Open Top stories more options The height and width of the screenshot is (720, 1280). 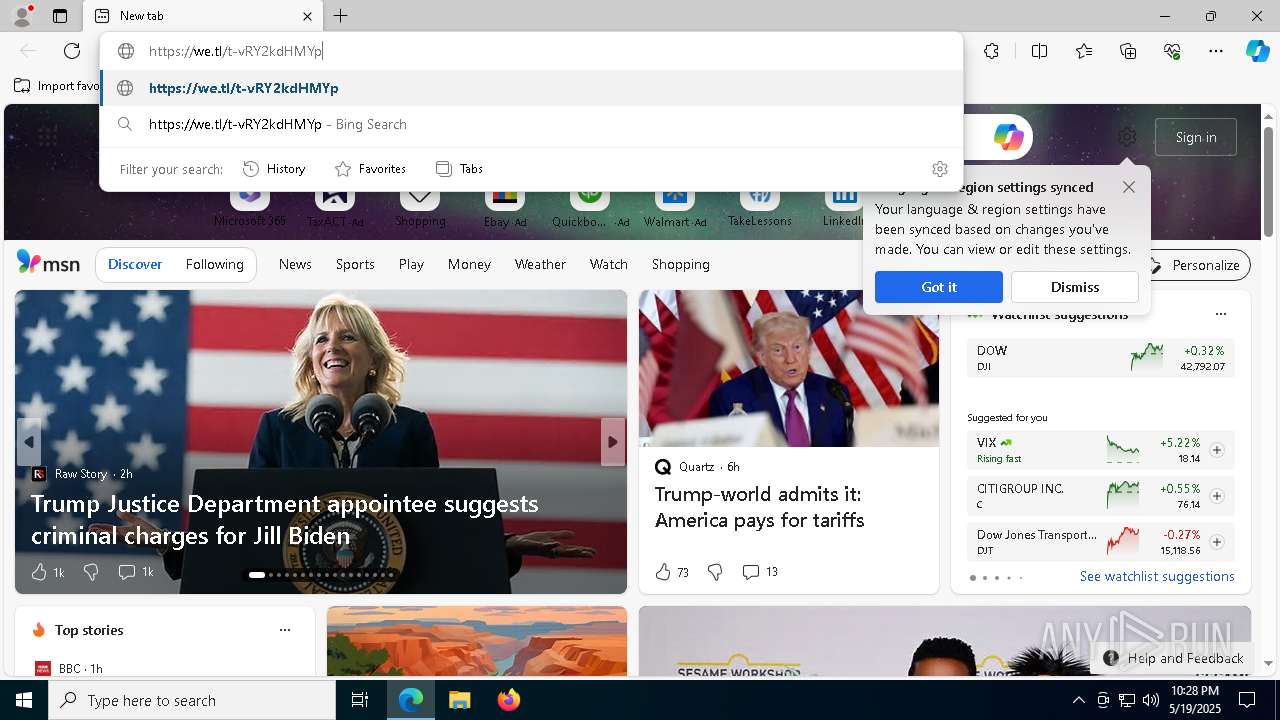coord(285,630)
